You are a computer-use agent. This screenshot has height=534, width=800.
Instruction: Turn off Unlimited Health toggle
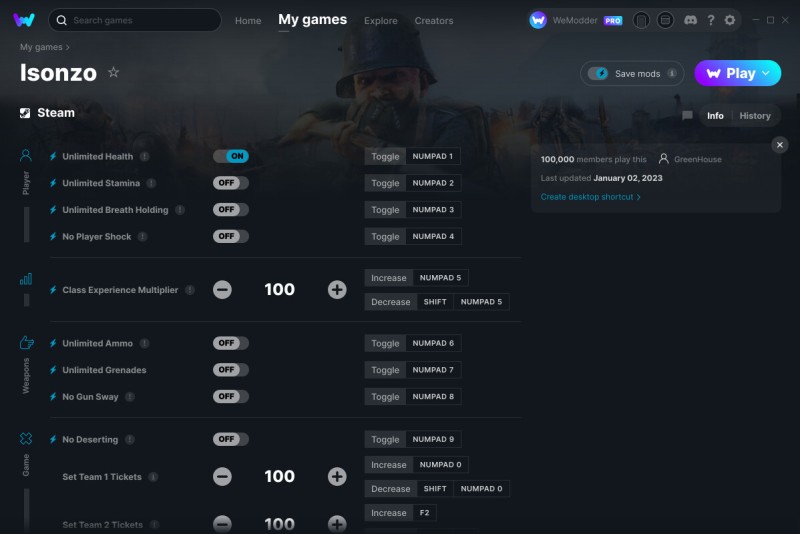click(x=231, y=156)
